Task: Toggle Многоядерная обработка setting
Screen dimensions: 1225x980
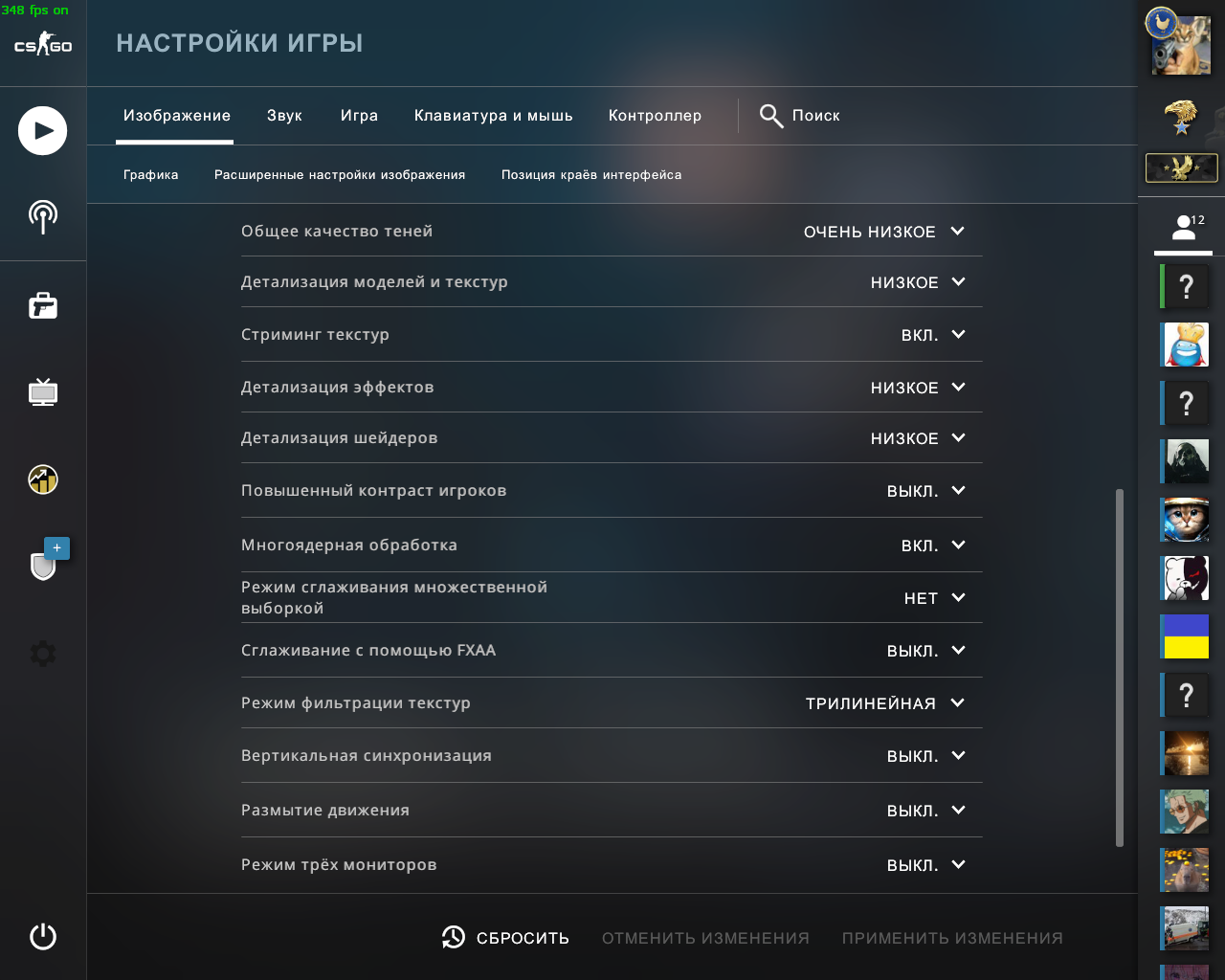Action: point(932,546)
